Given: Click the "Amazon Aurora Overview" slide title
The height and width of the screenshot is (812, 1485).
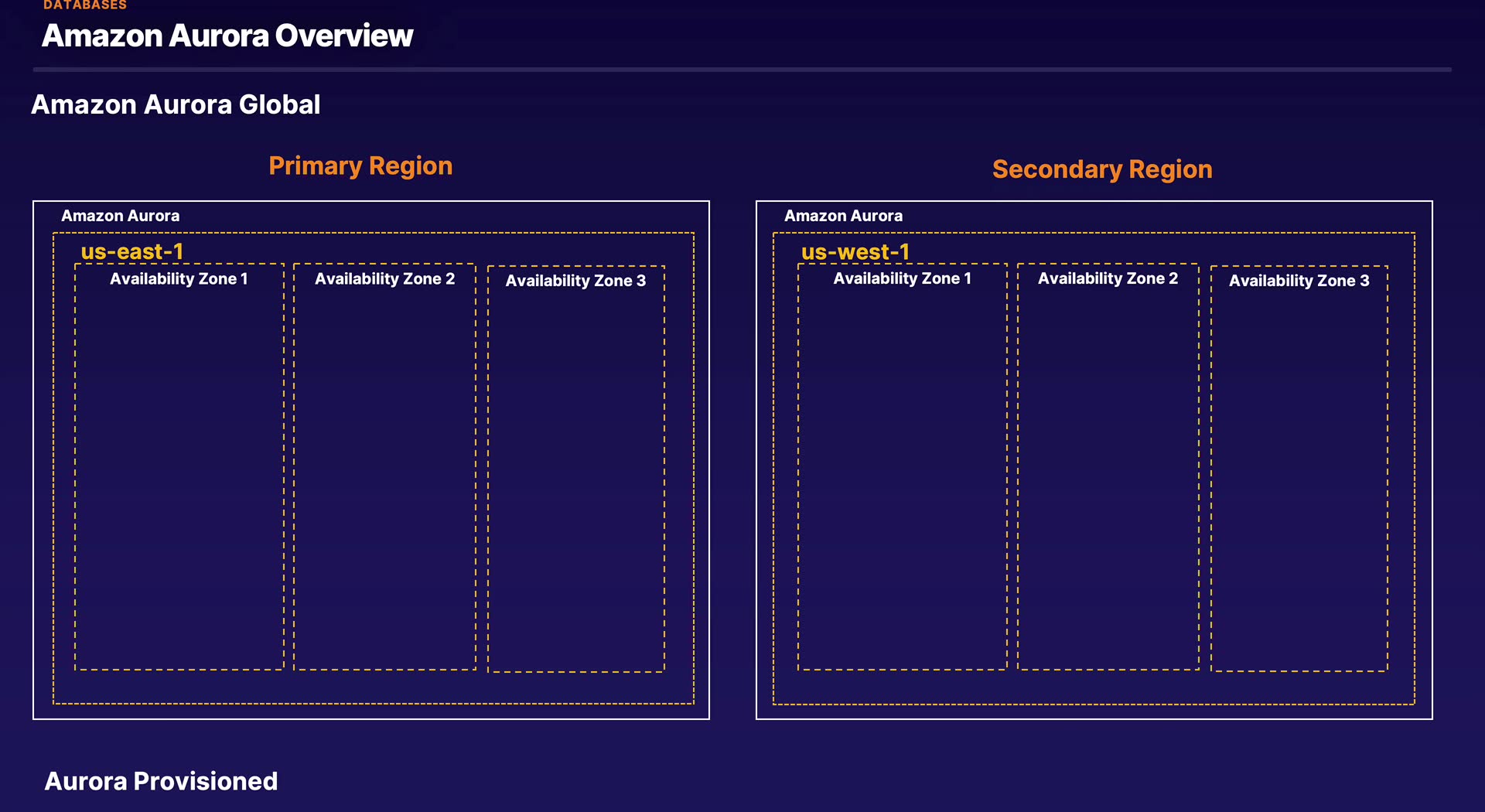Looking at the screenshot, I should click(227, 36).
